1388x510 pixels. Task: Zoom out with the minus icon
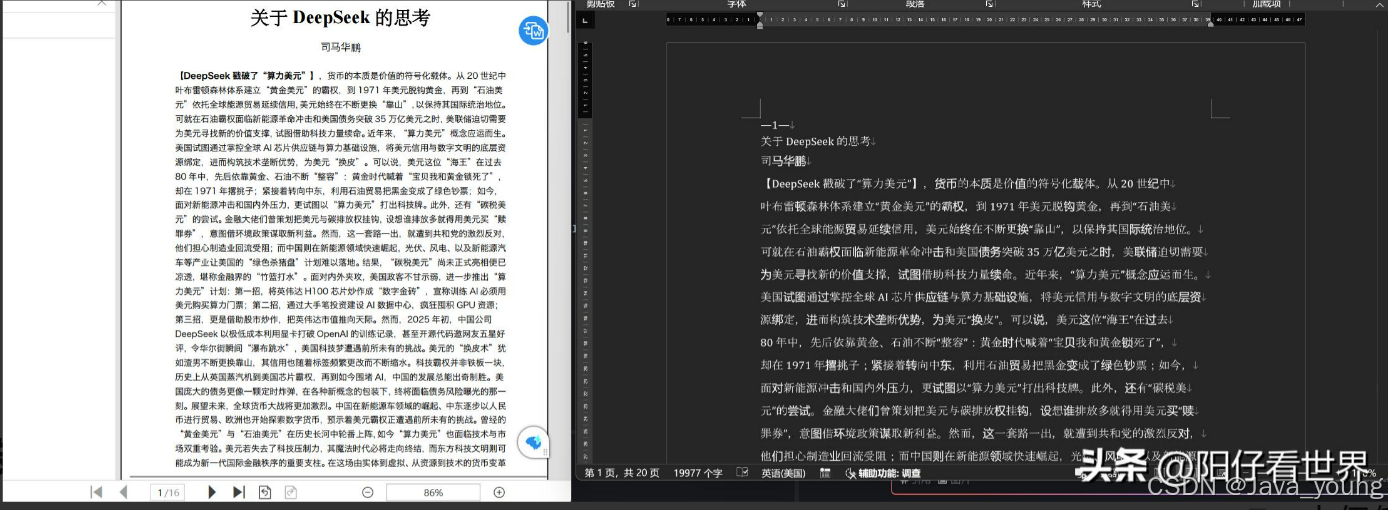click(x=368, y=492)
